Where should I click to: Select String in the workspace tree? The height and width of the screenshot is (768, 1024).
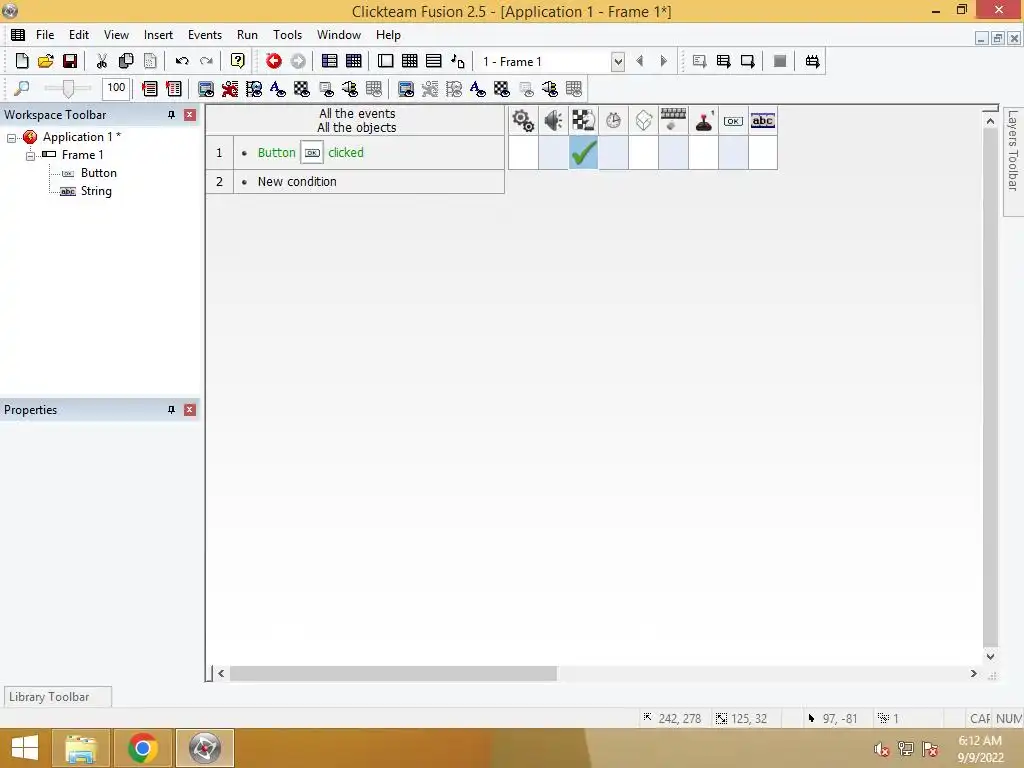[x=96, y=191]
